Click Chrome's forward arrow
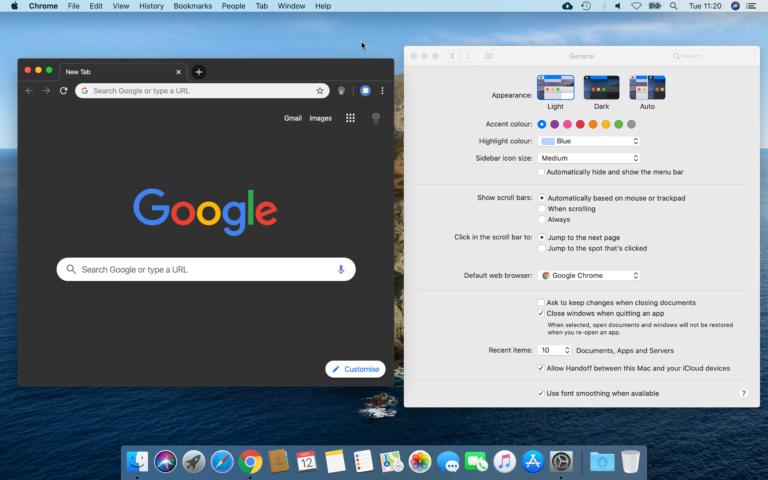Image resolution: width=768 pixels, height=480 pixels. click(x=46, y=91)
